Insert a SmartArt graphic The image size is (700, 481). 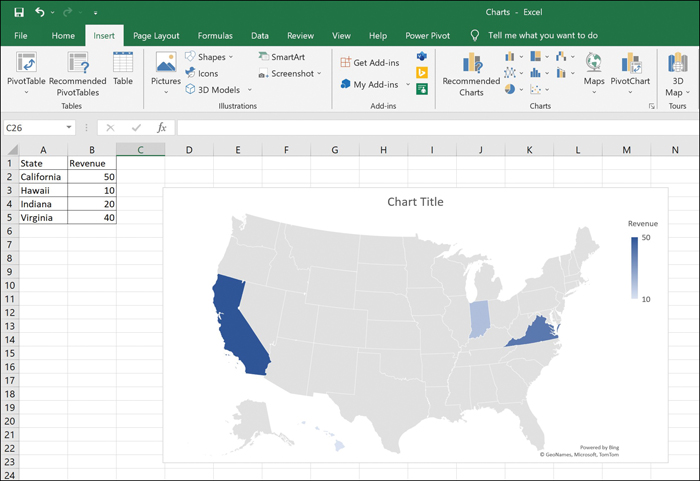pyautogui.click(x=282, y=57)
